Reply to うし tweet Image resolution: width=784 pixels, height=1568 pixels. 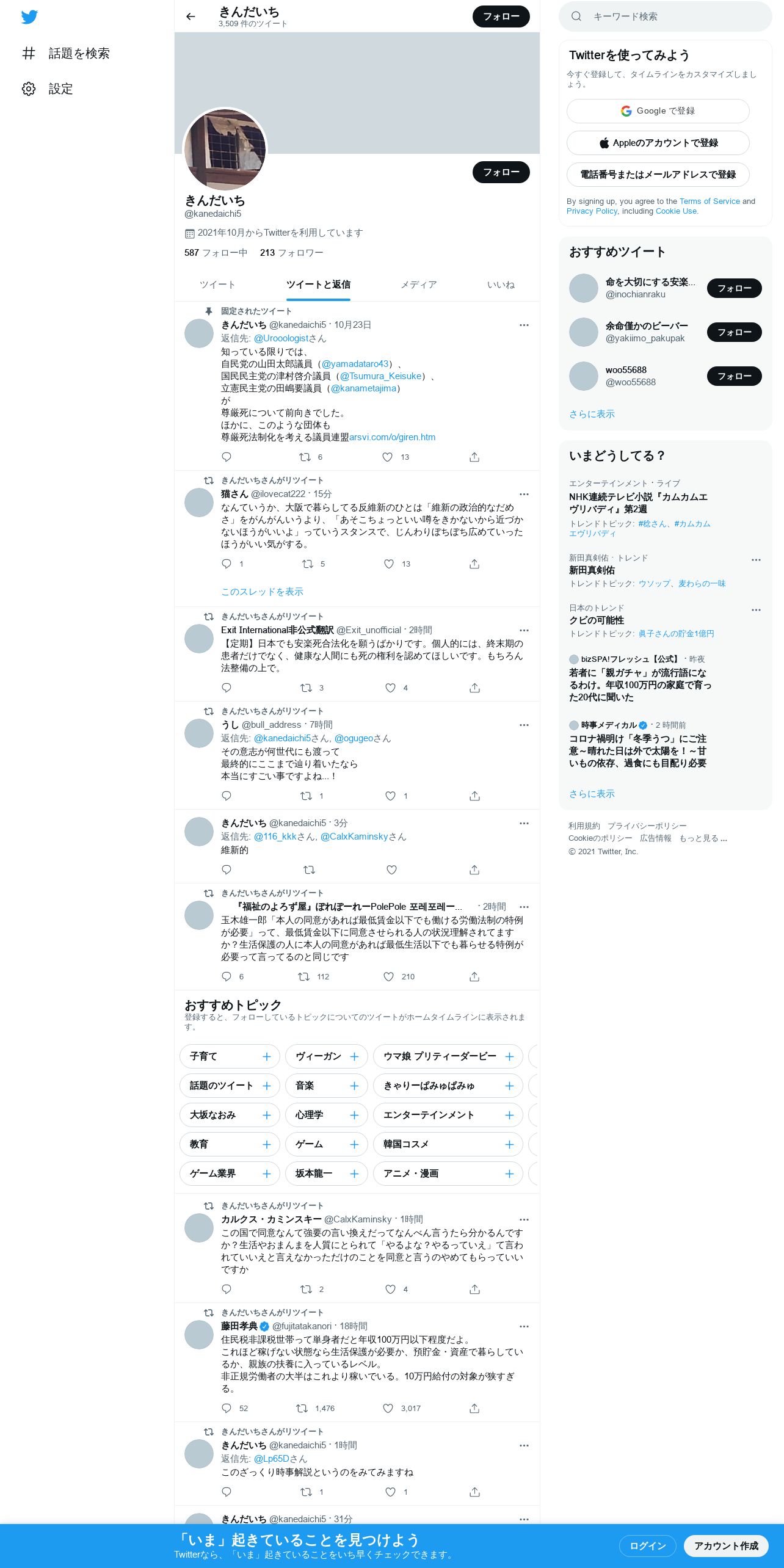[x=227, y=796]
